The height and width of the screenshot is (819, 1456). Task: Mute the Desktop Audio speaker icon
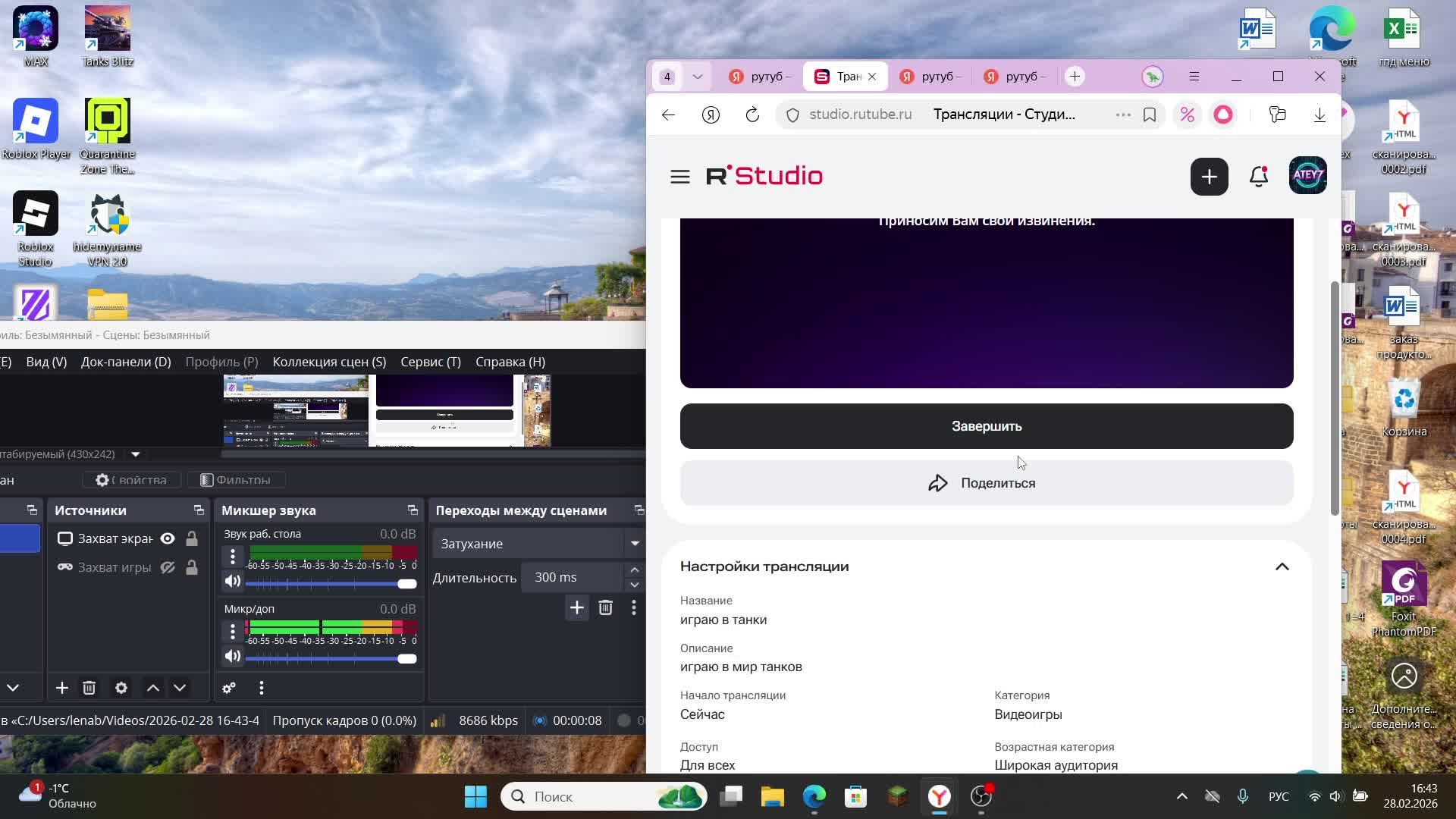[x=233, y=582]
